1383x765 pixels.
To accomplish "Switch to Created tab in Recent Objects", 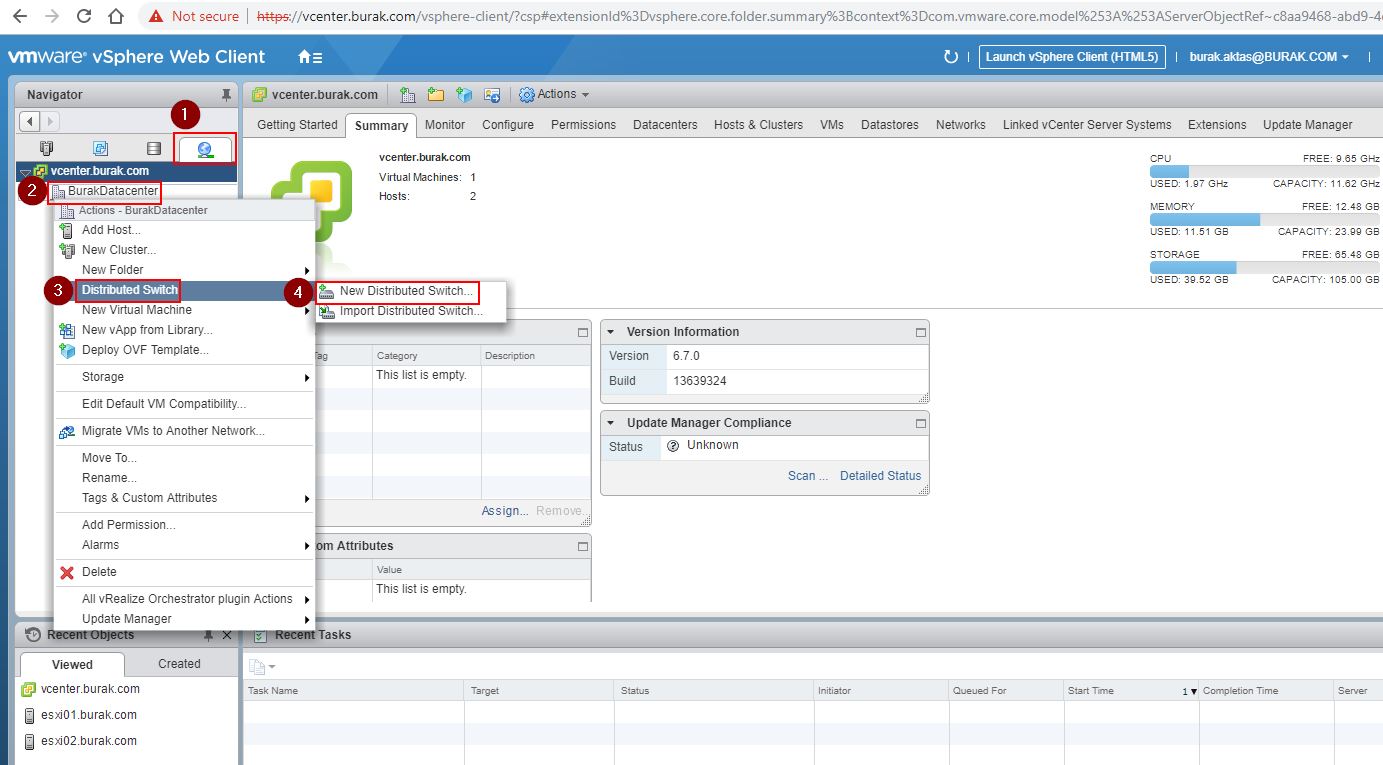I will pos(179,664).
